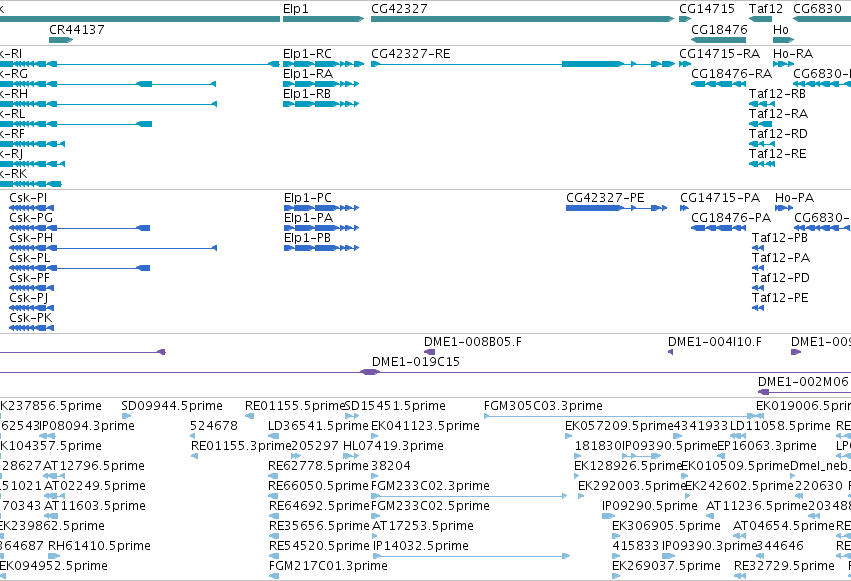Select the FGM233C02.3prime EST label

click(x=430, y=486)
